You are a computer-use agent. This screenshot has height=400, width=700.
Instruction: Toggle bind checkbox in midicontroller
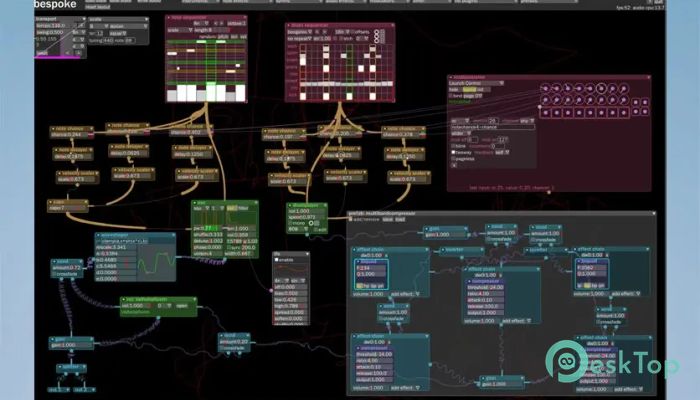point(451,96)
